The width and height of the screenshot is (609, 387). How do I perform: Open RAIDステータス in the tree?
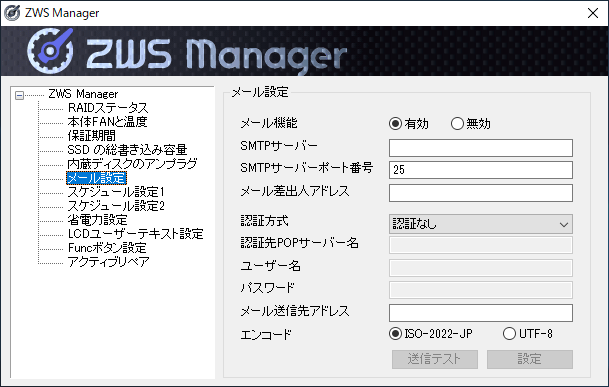(108, 108)
